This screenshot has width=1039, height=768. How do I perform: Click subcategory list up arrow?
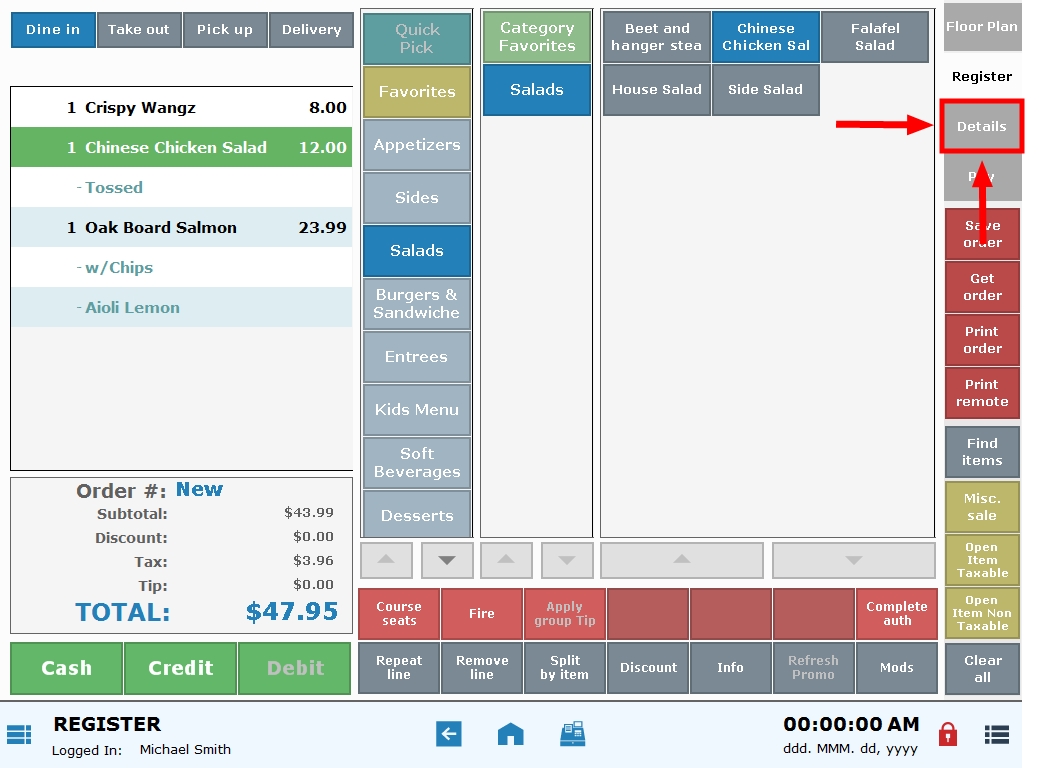[506, 560]
